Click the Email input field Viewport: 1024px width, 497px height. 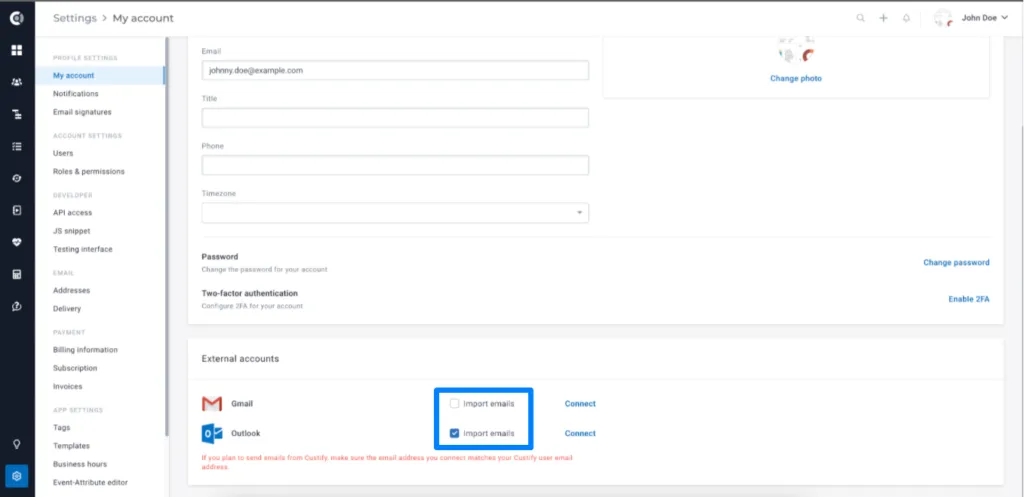click(395, 71)
